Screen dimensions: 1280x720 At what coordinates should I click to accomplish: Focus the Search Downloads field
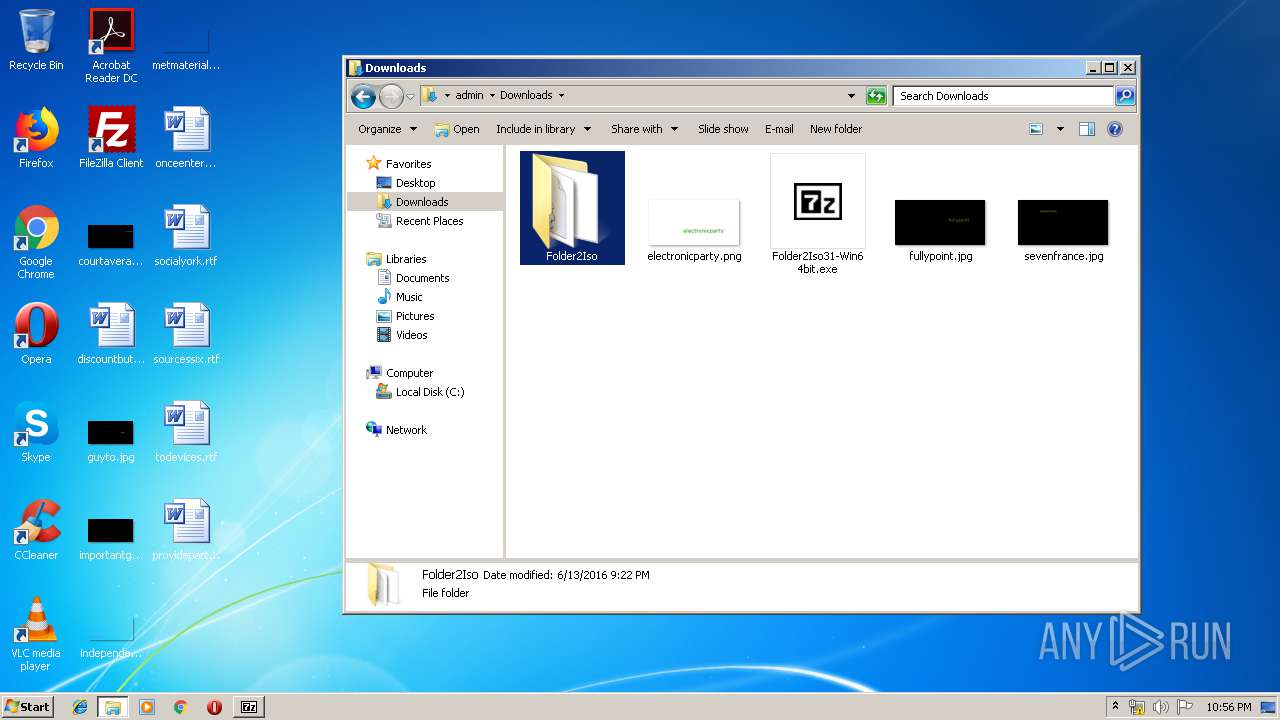(x=1003, y=96)
